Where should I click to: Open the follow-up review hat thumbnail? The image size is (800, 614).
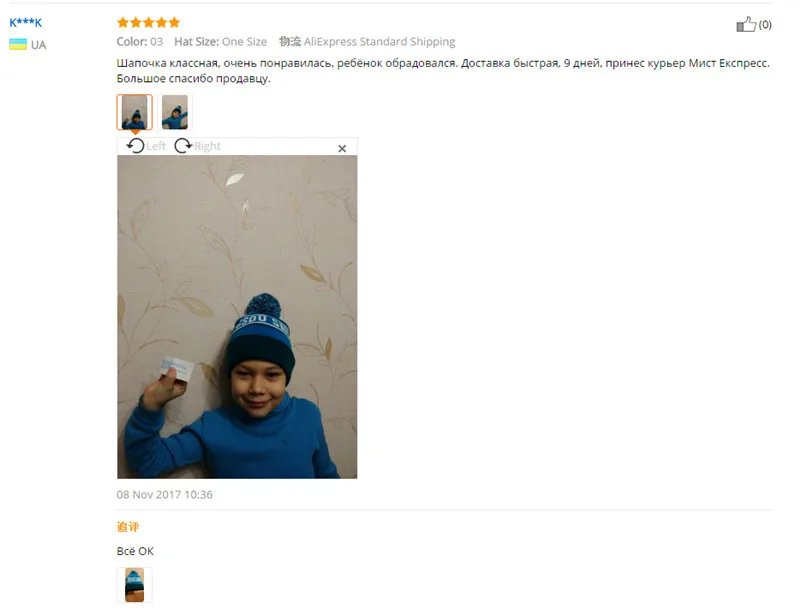pos(134,585)
